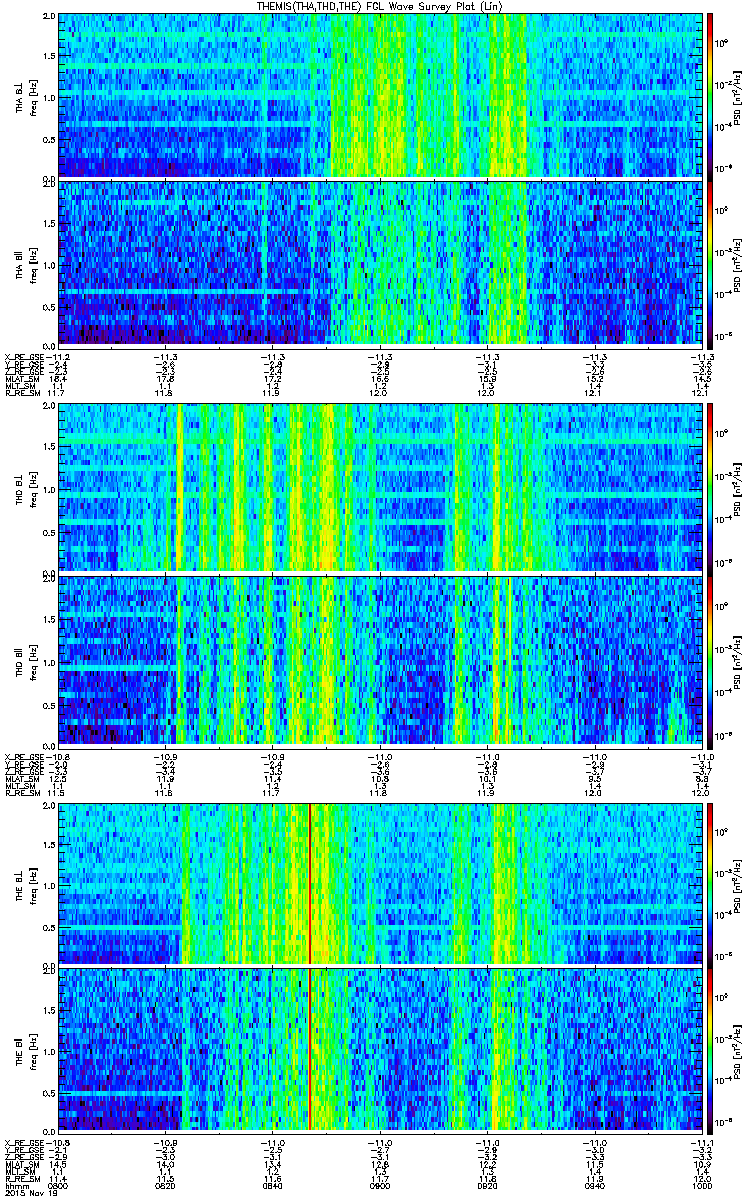Click MLT_SM row label under the THE panels
The height and width of the screenshot is (1200, 750).
(x=20, y=1169)
